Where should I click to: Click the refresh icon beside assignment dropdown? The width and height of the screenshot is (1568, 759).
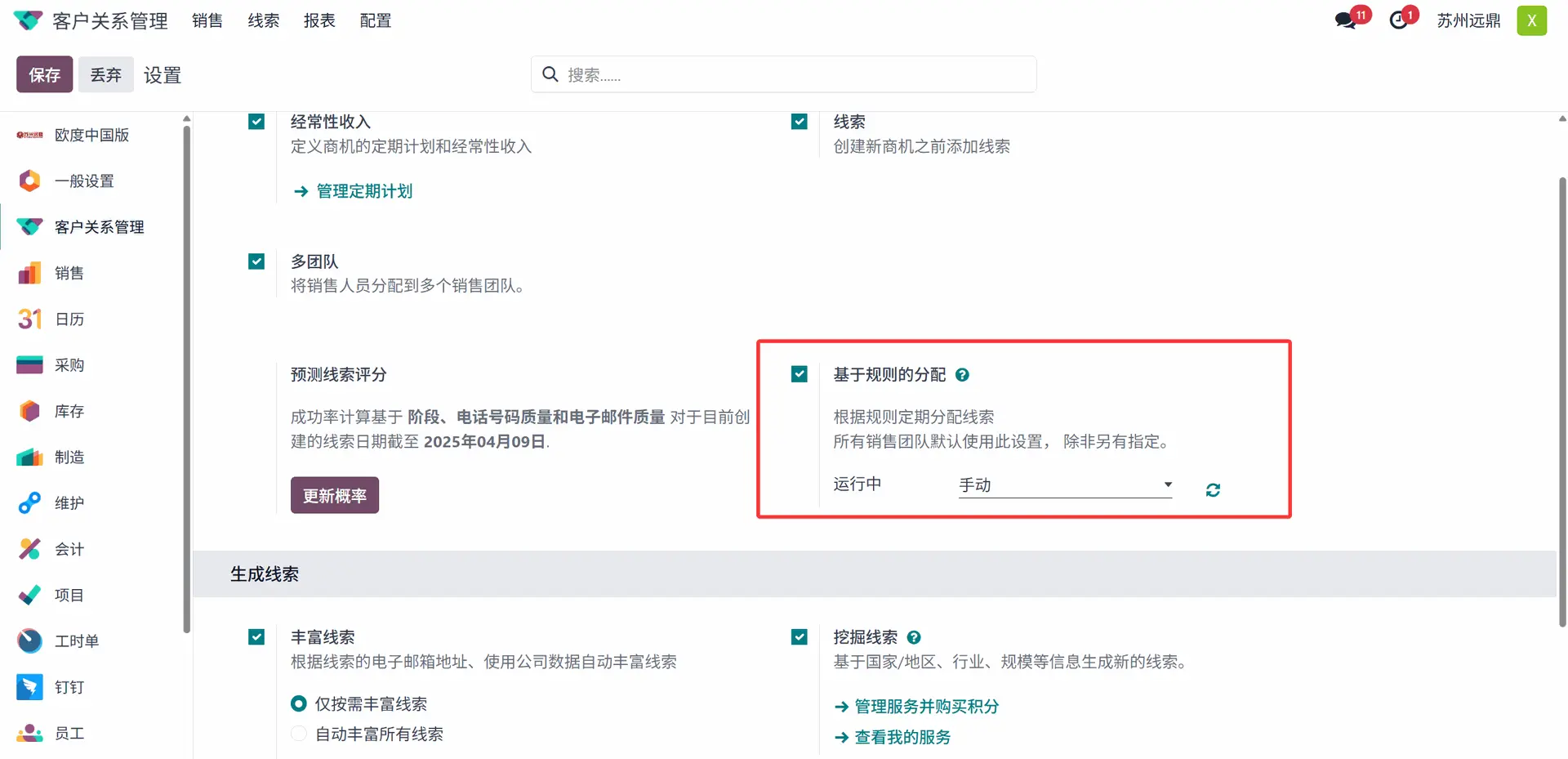1213,489
